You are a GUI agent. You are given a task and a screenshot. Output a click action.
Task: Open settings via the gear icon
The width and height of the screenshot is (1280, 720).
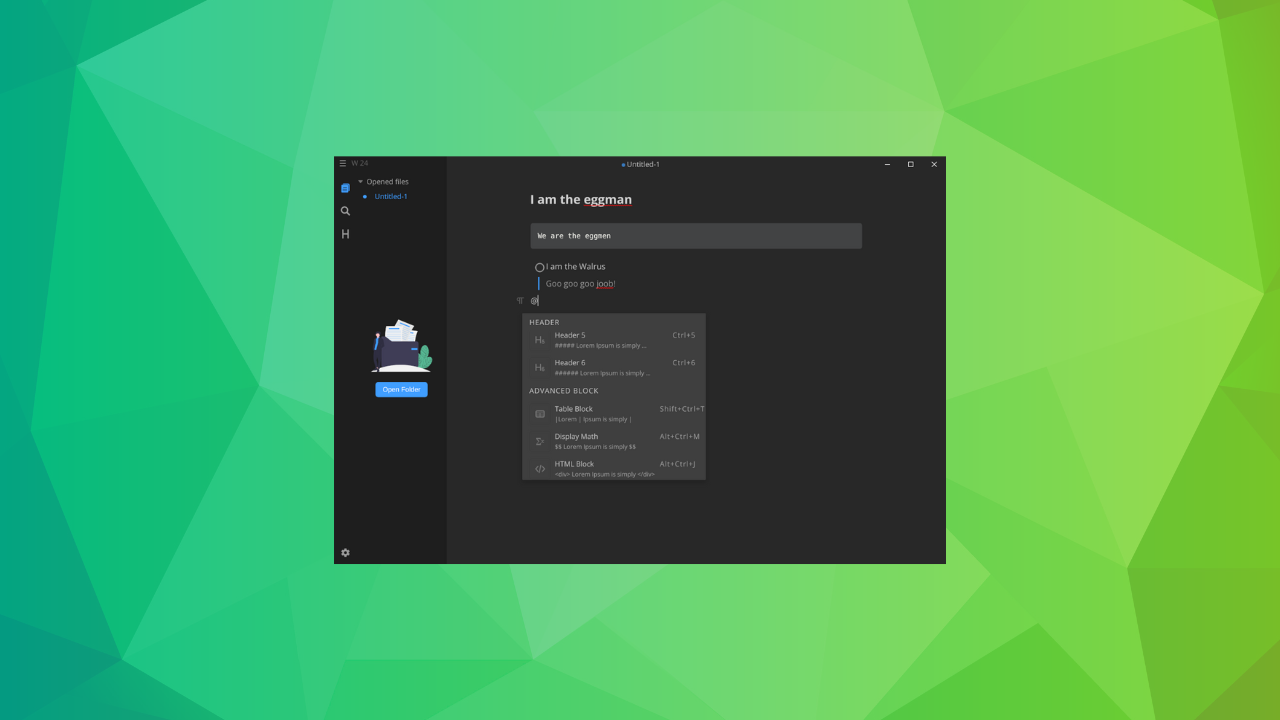pyautogui.click(x=345, y=553)
